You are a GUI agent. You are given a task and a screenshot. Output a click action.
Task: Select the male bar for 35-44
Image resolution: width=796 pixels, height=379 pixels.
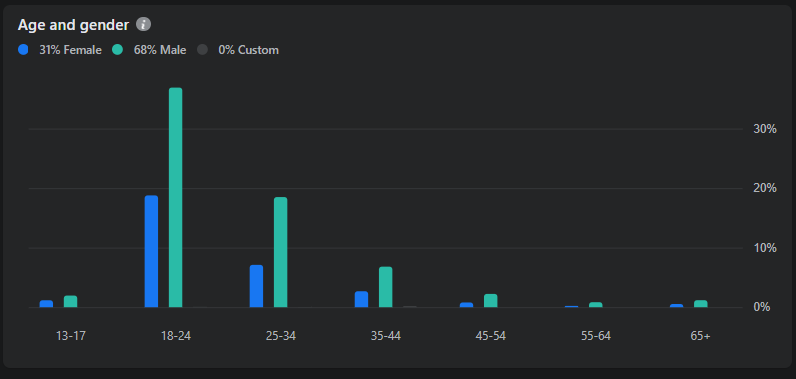click(x=386, y=287)
